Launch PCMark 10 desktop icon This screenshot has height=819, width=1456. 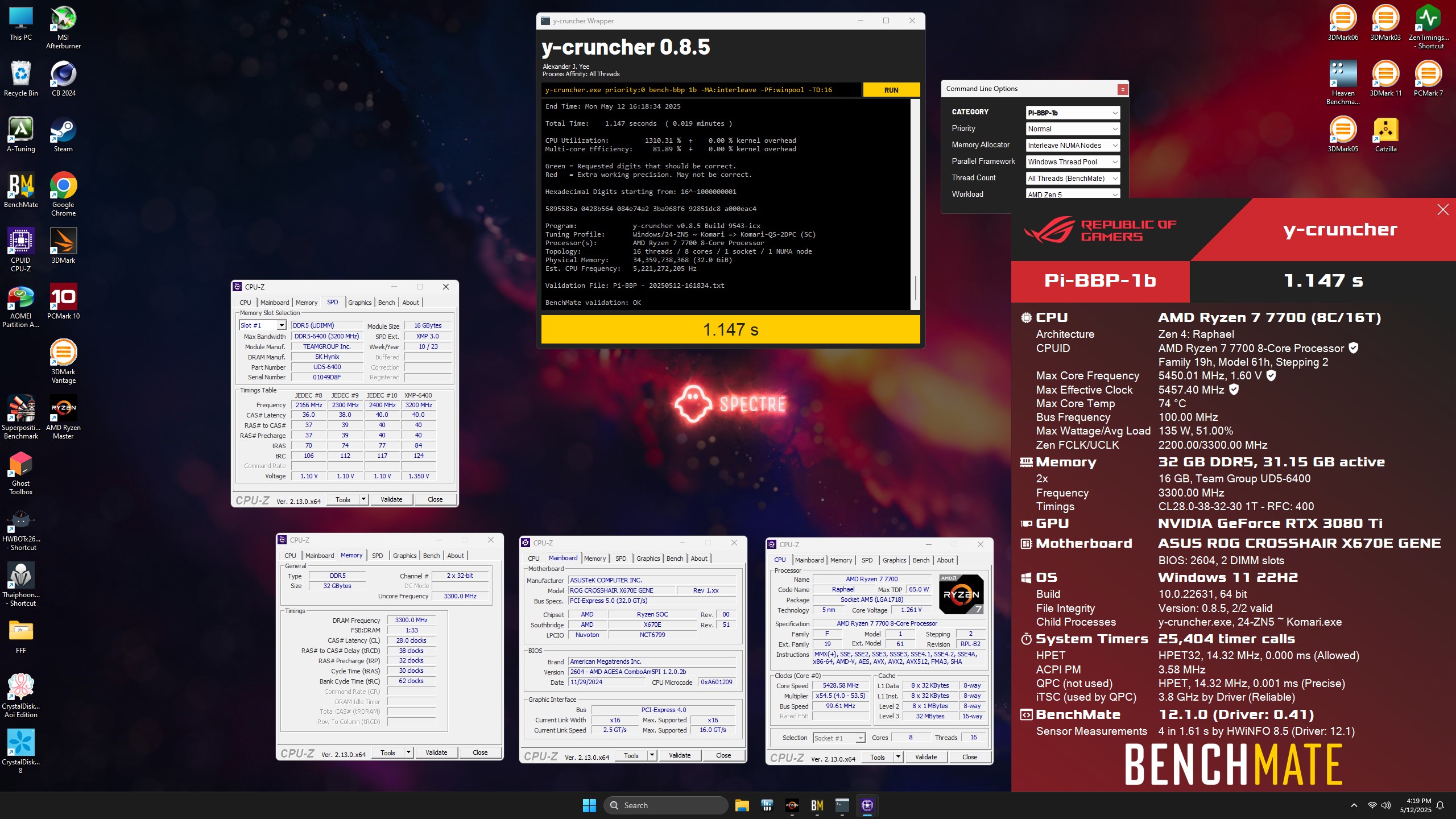(63, 301)
